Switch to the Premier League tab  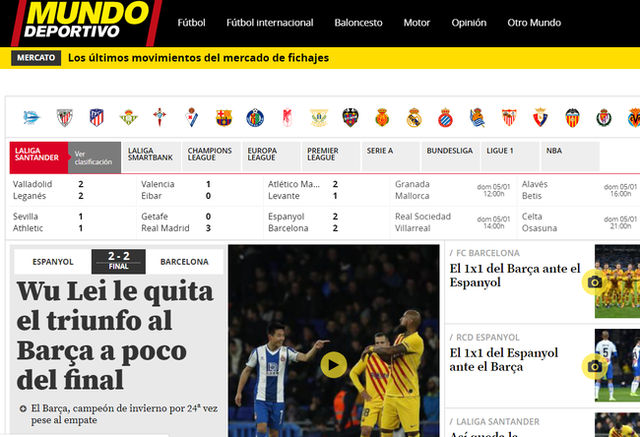point(327,155)
